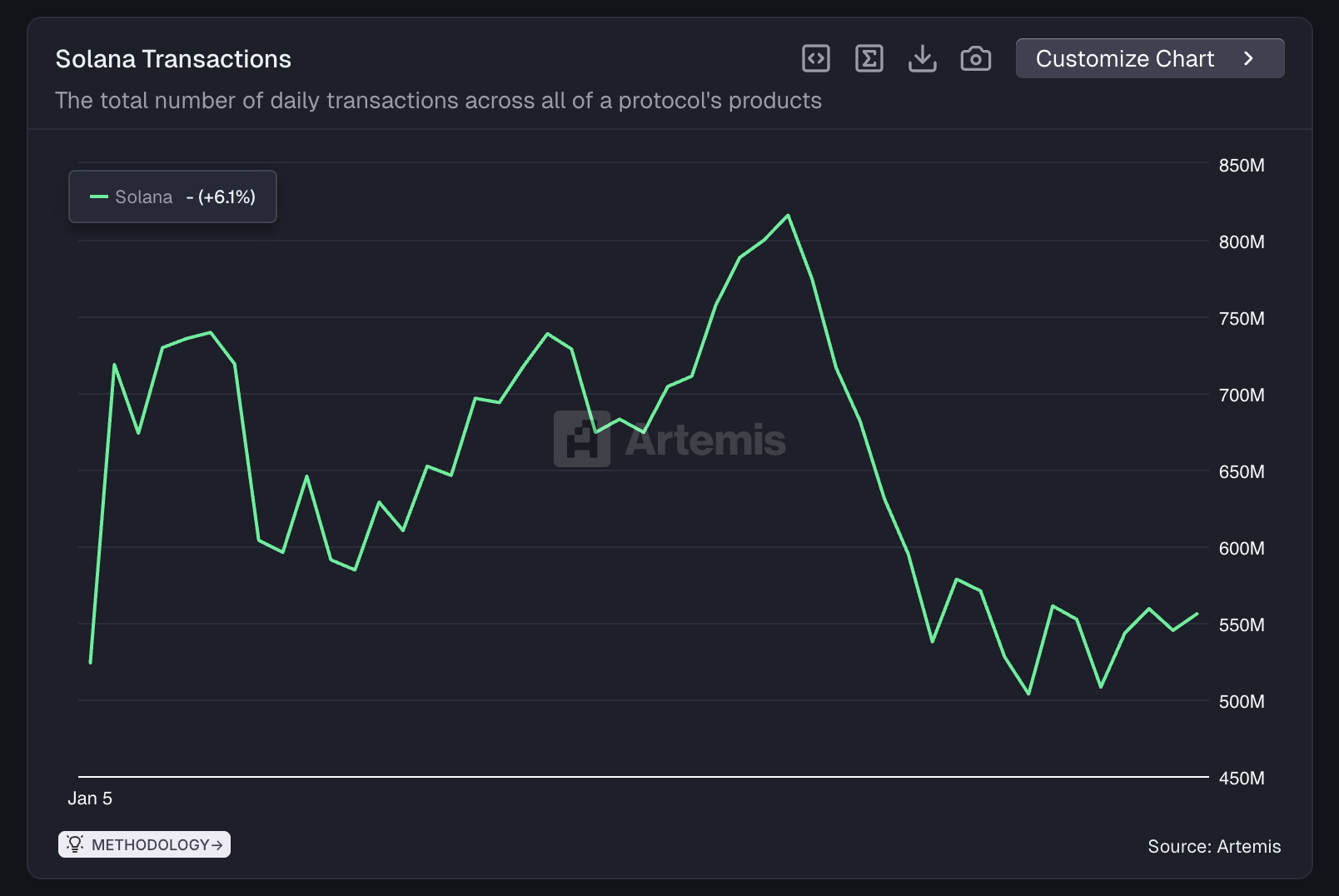Click the lightbulb icon on the Methodology badge
1339x896 pixels.
tap(76, 844)
